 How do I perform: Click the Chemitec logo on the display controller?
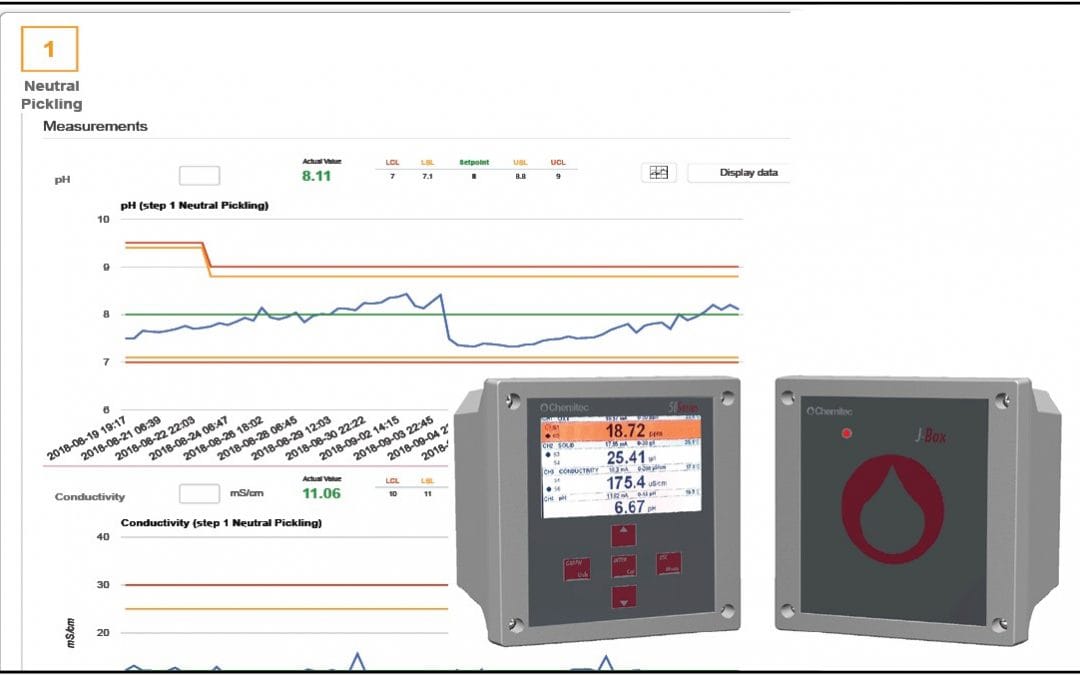click(x=564, y=407)
